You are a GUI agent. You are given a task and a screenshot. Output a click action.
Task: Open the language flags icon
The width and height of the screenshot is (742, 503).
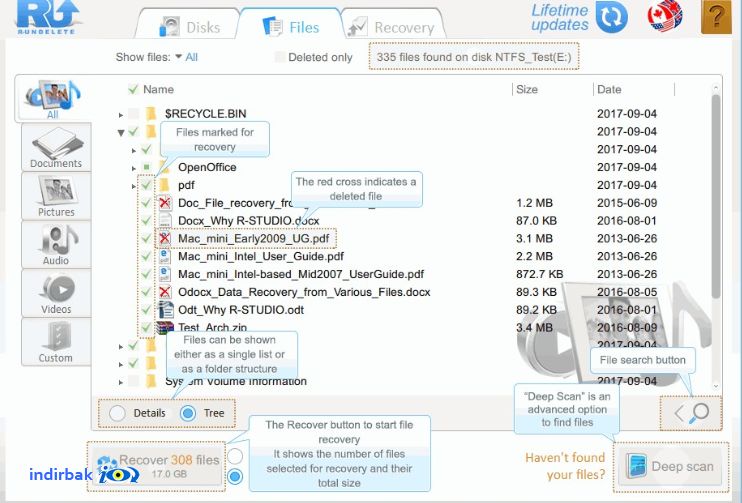click(x=665, y=16)
